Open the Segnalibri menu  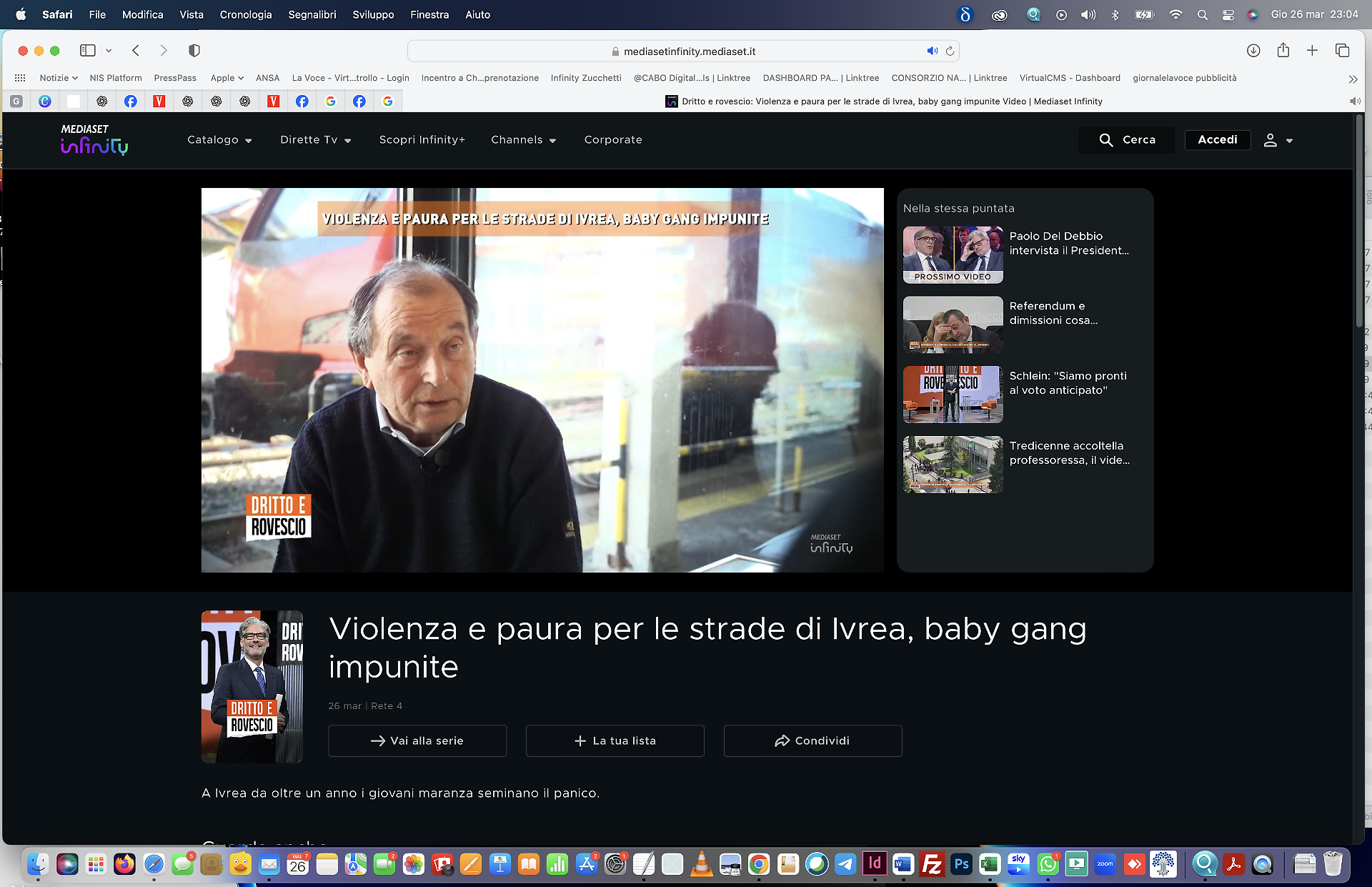(312, 14)
